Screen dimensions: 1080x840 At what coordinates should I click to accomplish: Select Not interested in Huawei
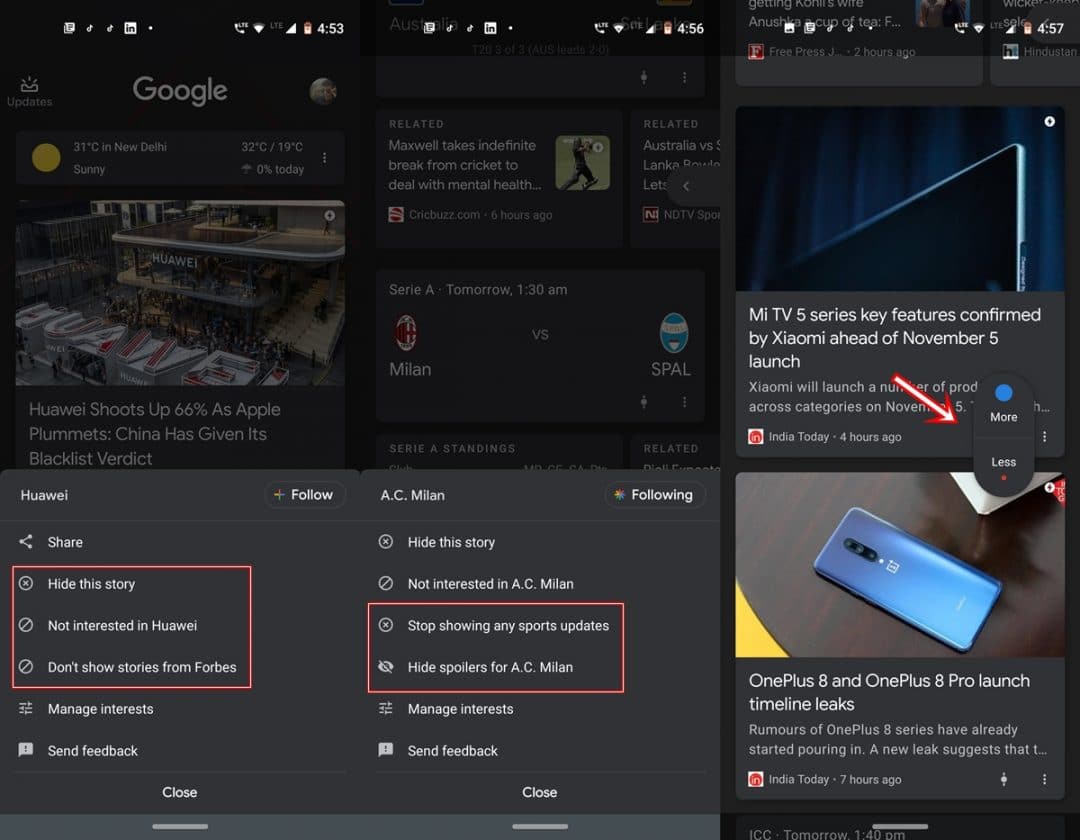click(x=122, y=626)
